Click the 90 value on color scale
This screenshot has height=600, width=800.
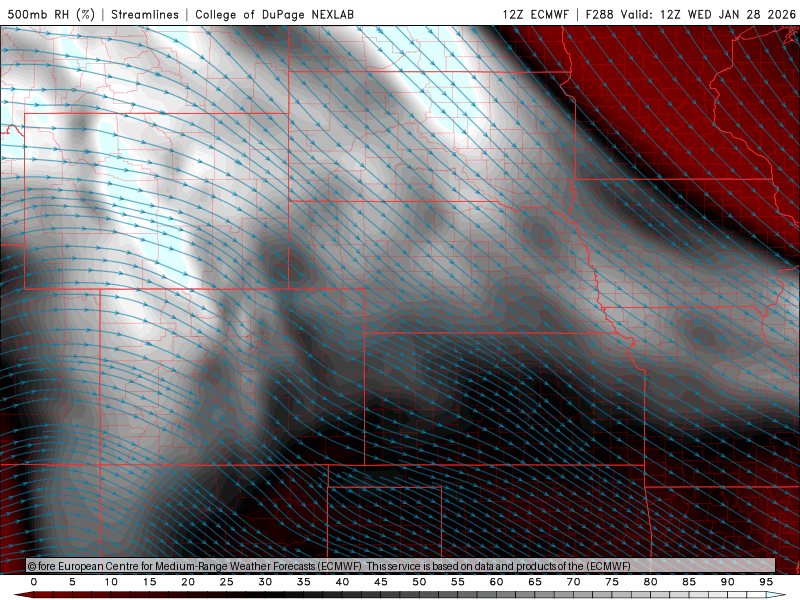(727, 582)
